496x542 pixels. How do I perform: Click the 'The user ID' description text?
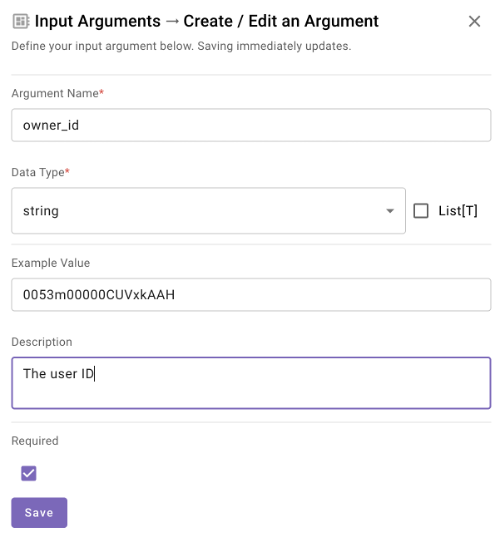point(58,373)
